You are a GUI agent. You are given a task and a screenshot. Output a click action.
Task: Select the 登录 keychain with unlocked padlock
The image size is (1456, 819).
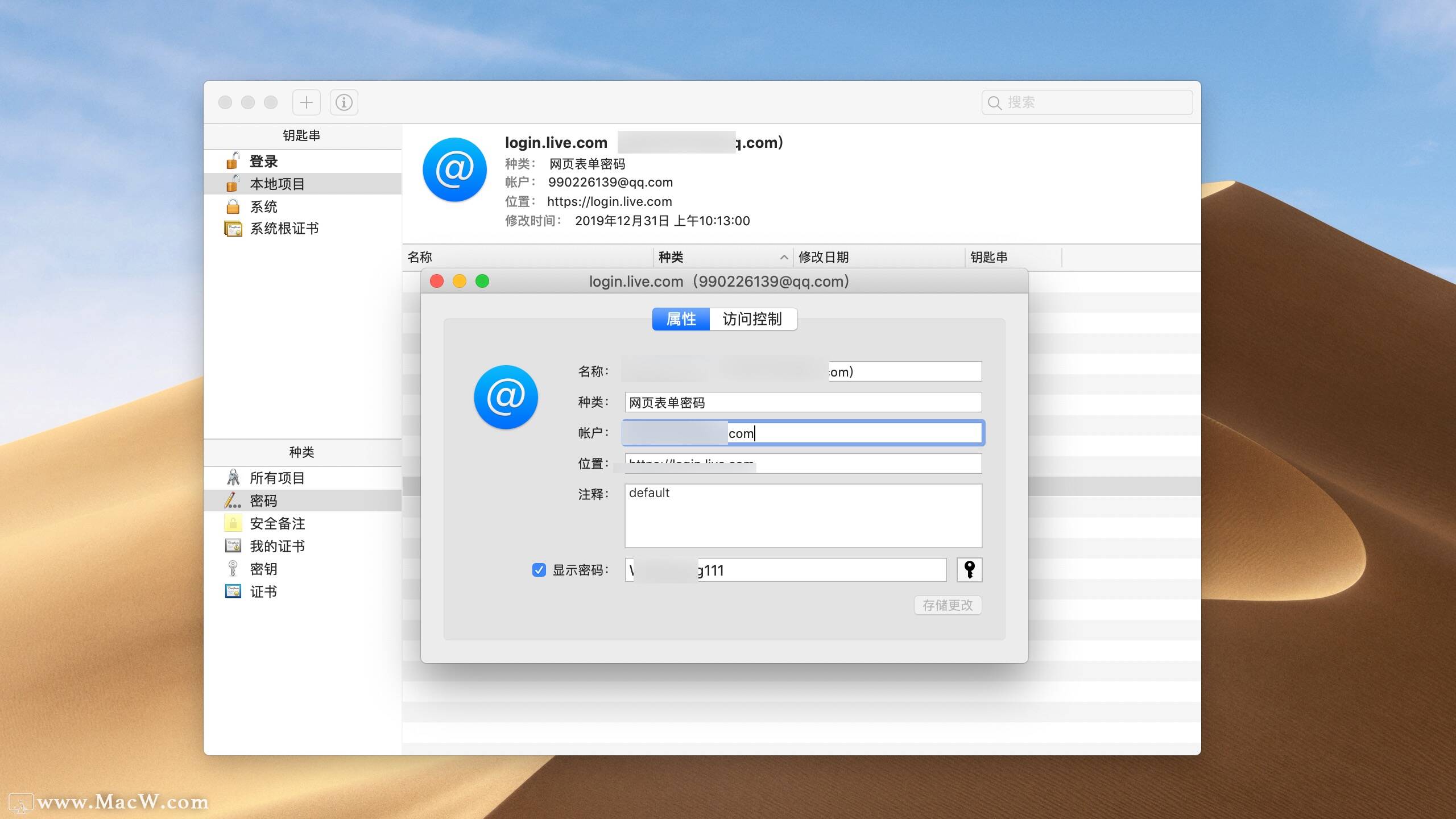pyautogui.click(x=263, y=162)
